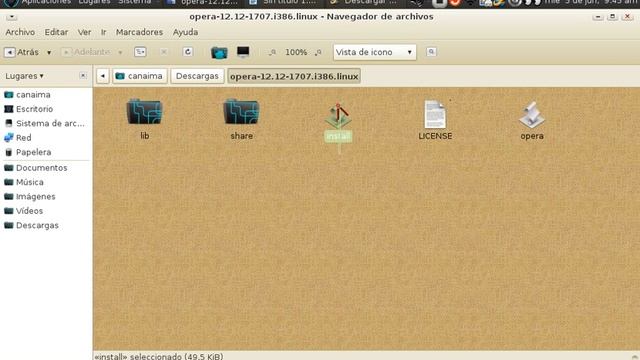The width and height of the screenshot is (640, 360).
Task: Go up to parent folder icon
Action: (x=140, y=52)
